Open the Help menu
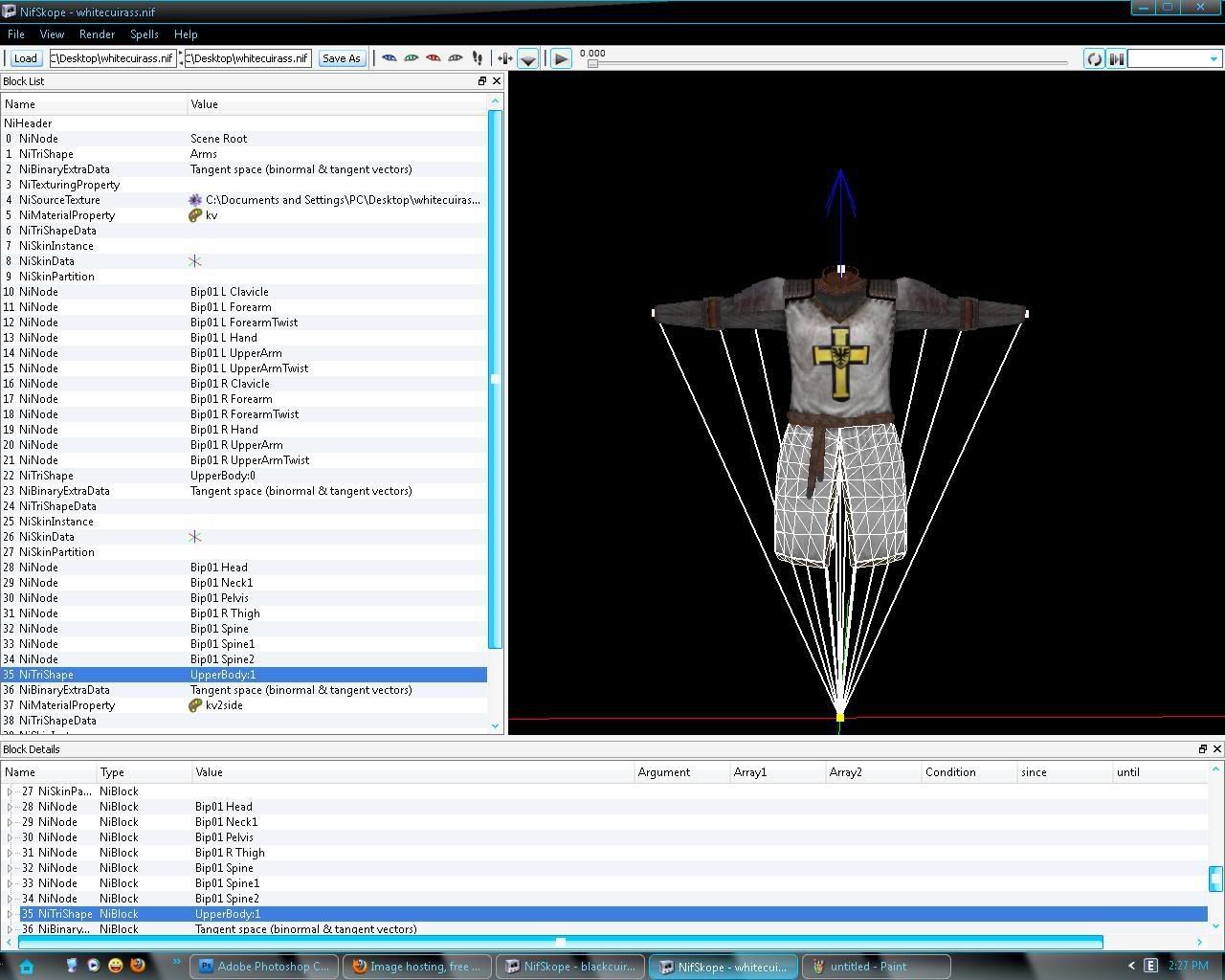1225x980 pixels. tap(186, 33)
